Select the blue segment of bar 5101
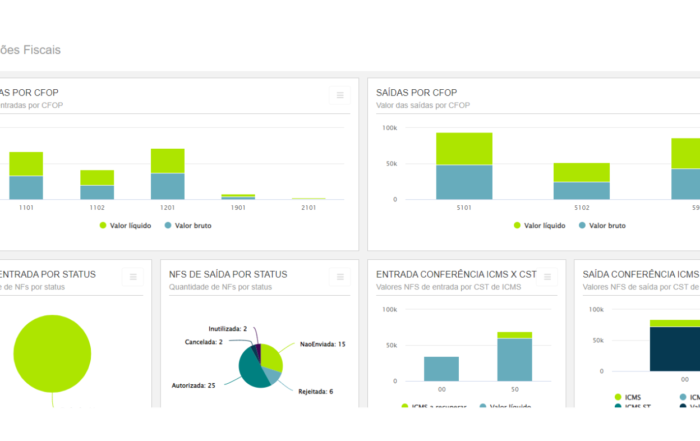Screen dimensions: 700x441 tap(464, 182)
